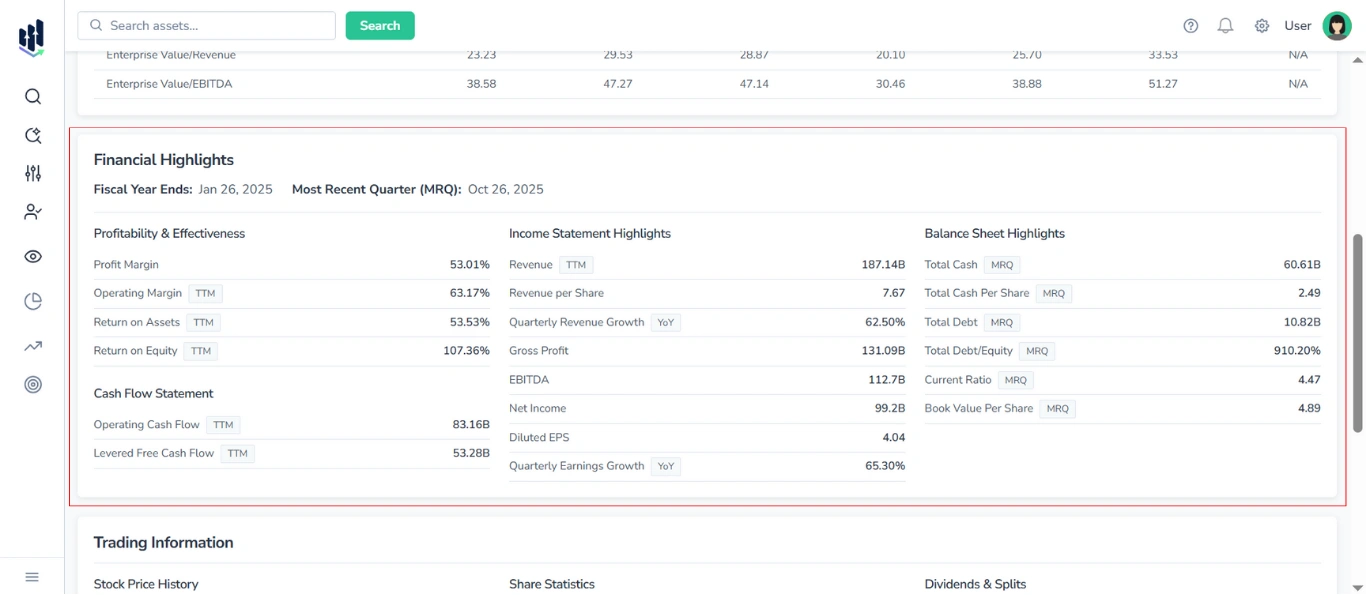
Task: Toggle the TTM badge beside Operating Margin
Action: click(x=205, y=293)
